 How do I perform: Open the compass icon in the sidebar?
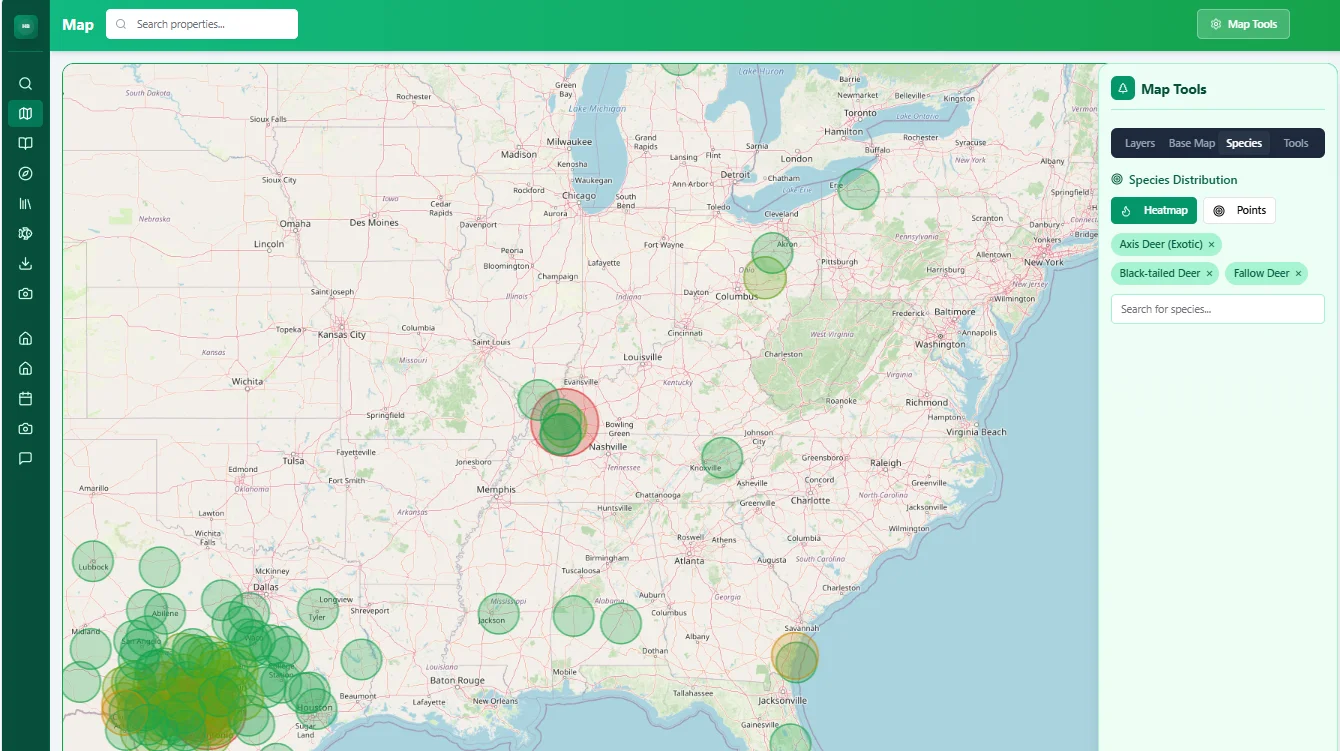click(25, 174)
